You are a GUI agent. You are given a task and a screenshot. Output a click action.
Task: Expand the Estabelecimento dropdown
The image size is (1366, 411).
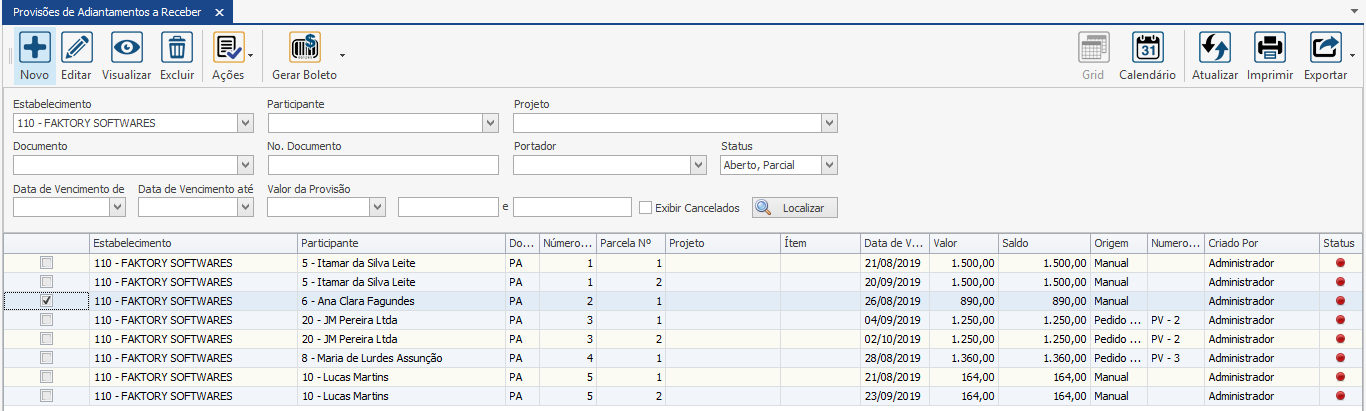[246, 123]
